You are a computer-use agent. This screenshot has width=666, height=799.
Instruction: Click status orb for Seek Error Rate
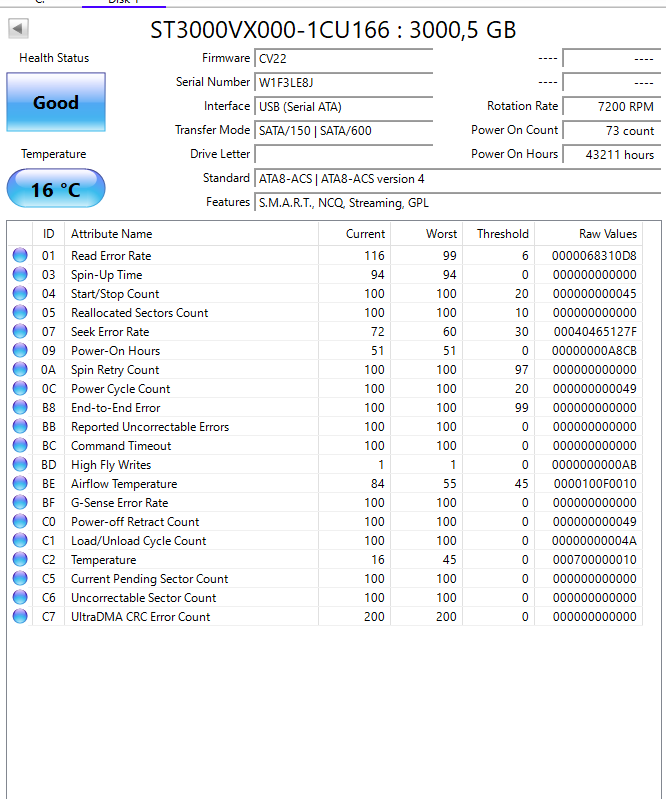pyautogui.click(x=20, y=332)
